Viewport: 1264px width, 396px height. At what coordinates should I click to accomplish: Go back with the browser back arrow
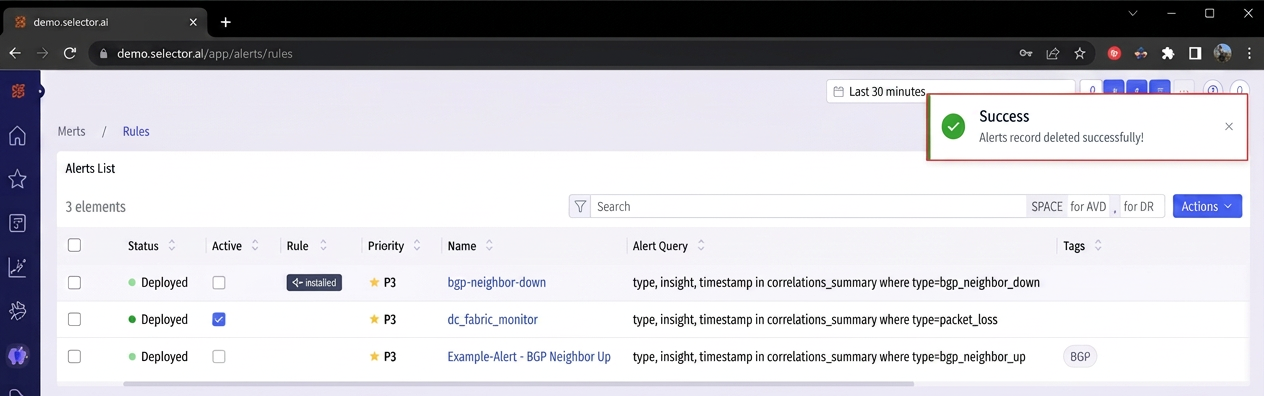15,53
